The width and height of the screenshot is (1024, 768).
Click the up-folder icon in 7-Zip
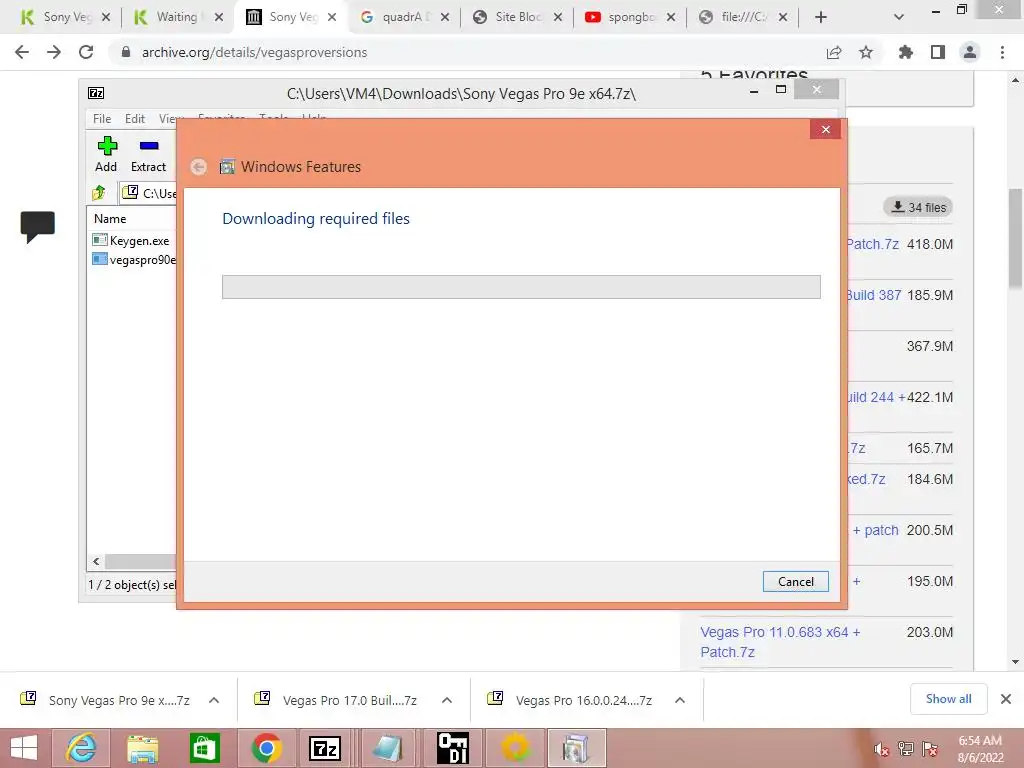[99, 193]
